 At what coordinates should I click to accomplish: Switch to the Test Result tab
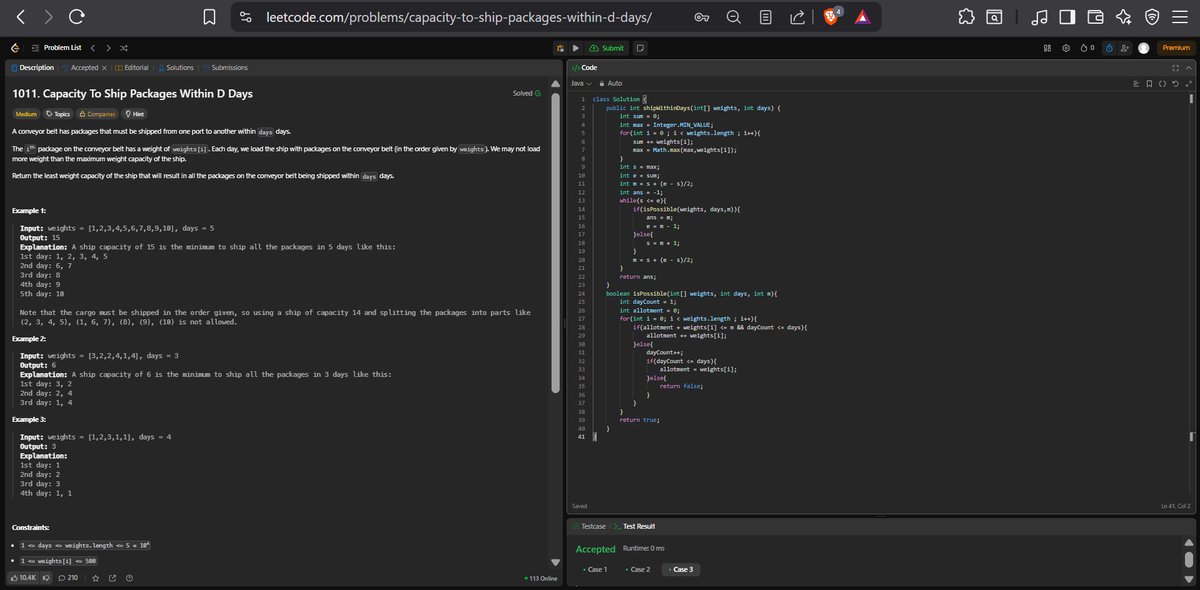tap(634, 526)
